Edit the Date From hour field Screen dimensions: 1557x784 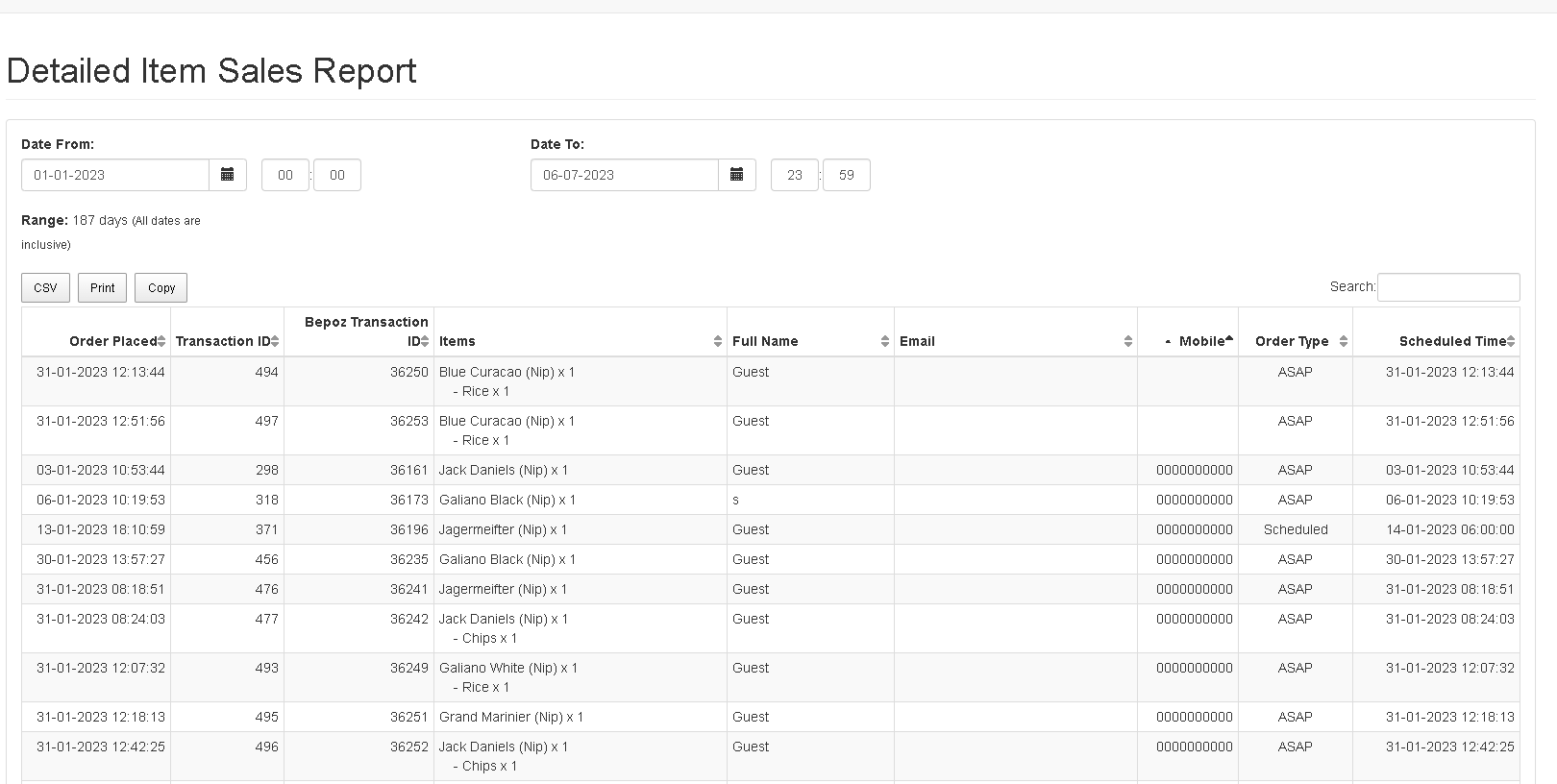[285, 175]
